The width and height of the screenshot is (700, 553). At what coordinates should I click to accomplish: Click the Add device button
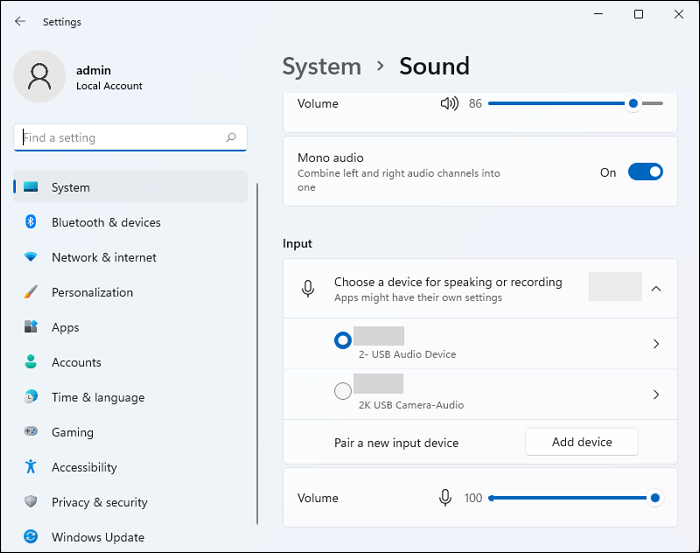(581, 442)
